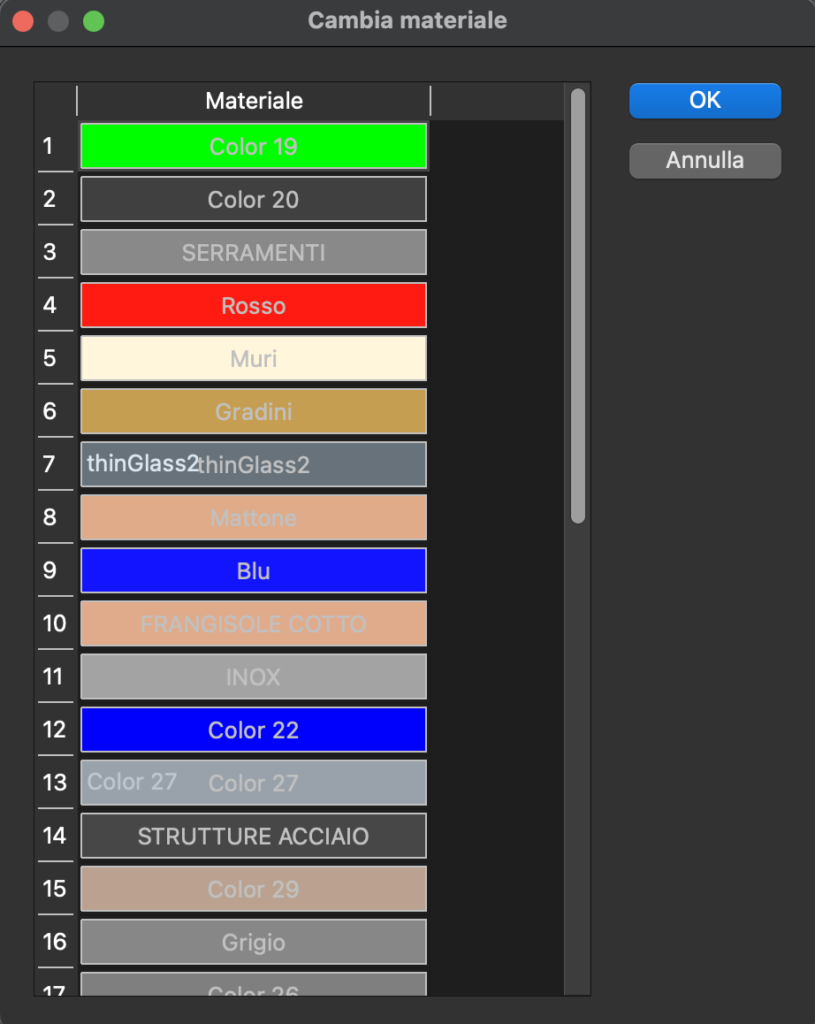Viewport: 815px width, 1024px height.
Task: Choose the STRUTTURE ACCIAIO material
Action: click(x=253, y=836)
